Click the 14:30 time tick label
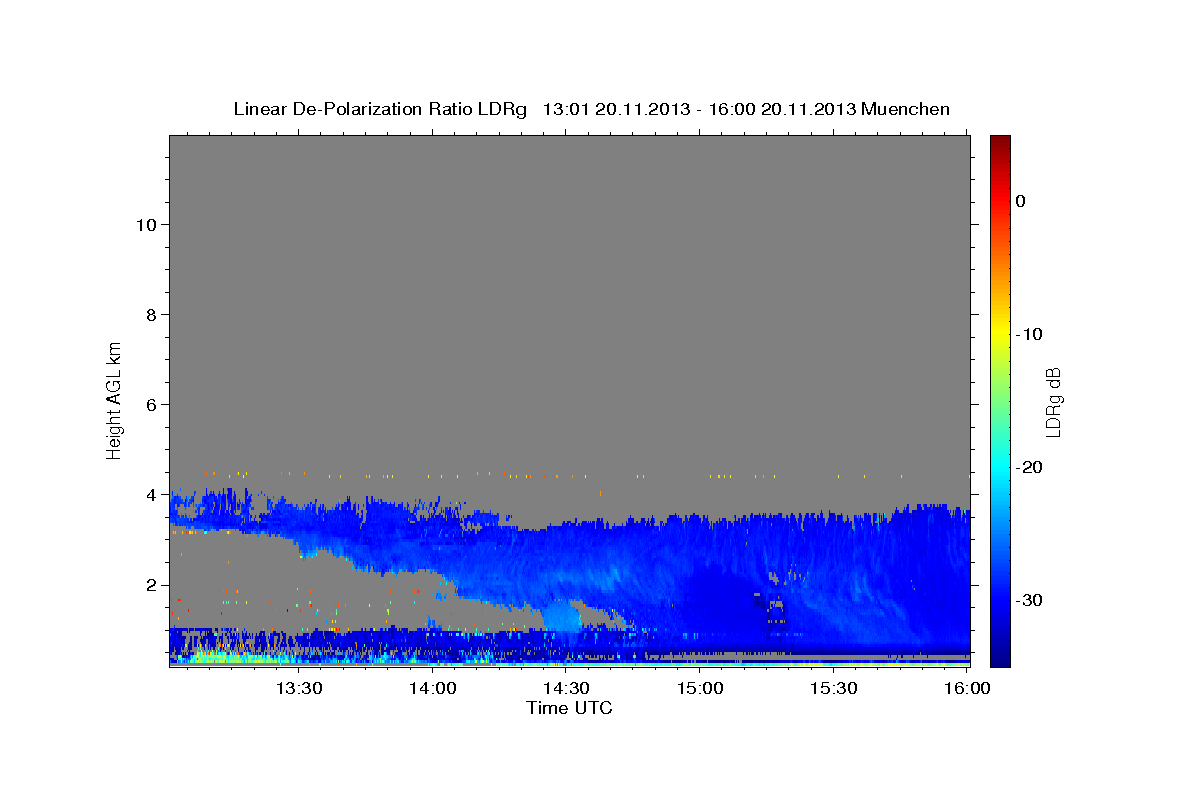 point(566,689)
